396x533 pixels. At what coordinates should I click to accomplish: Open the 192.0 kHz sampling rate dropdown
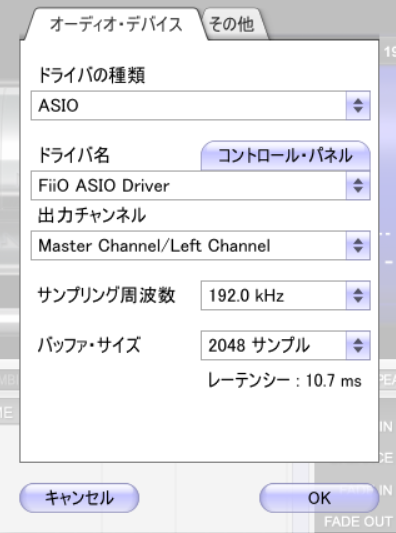[285, 295]
